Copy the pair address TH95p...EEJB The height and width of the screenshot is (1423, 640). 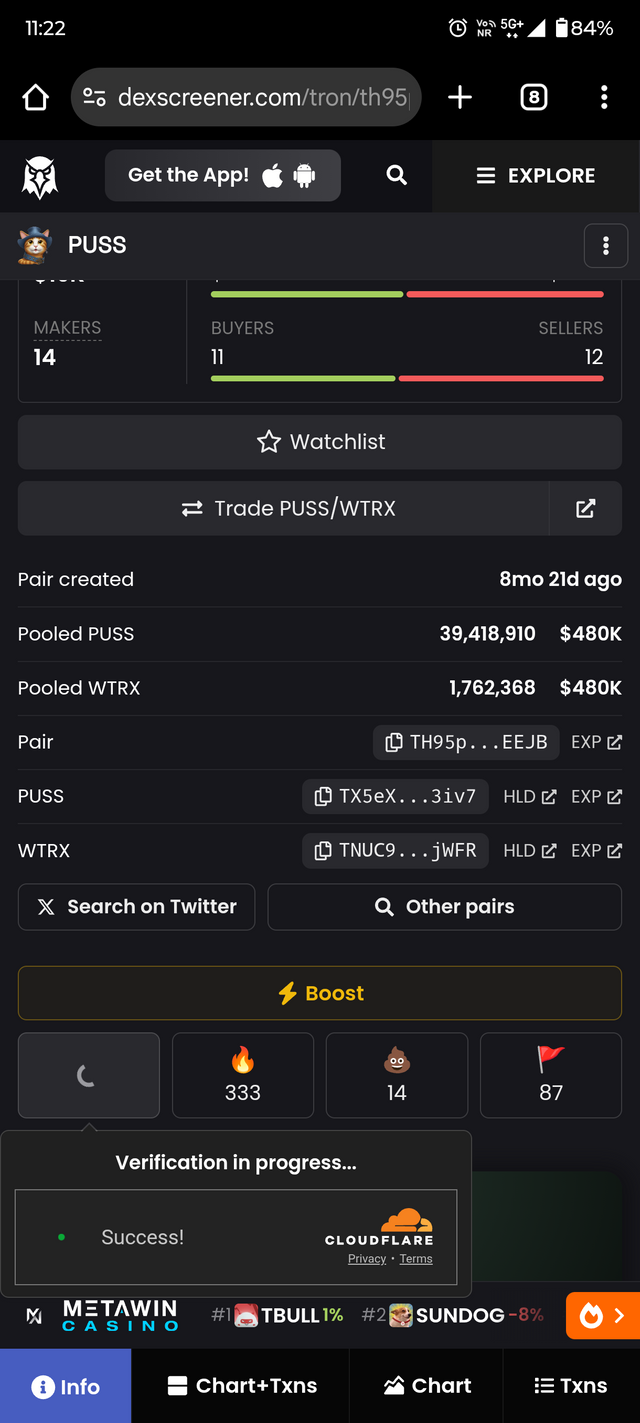(x=466, y=742)
